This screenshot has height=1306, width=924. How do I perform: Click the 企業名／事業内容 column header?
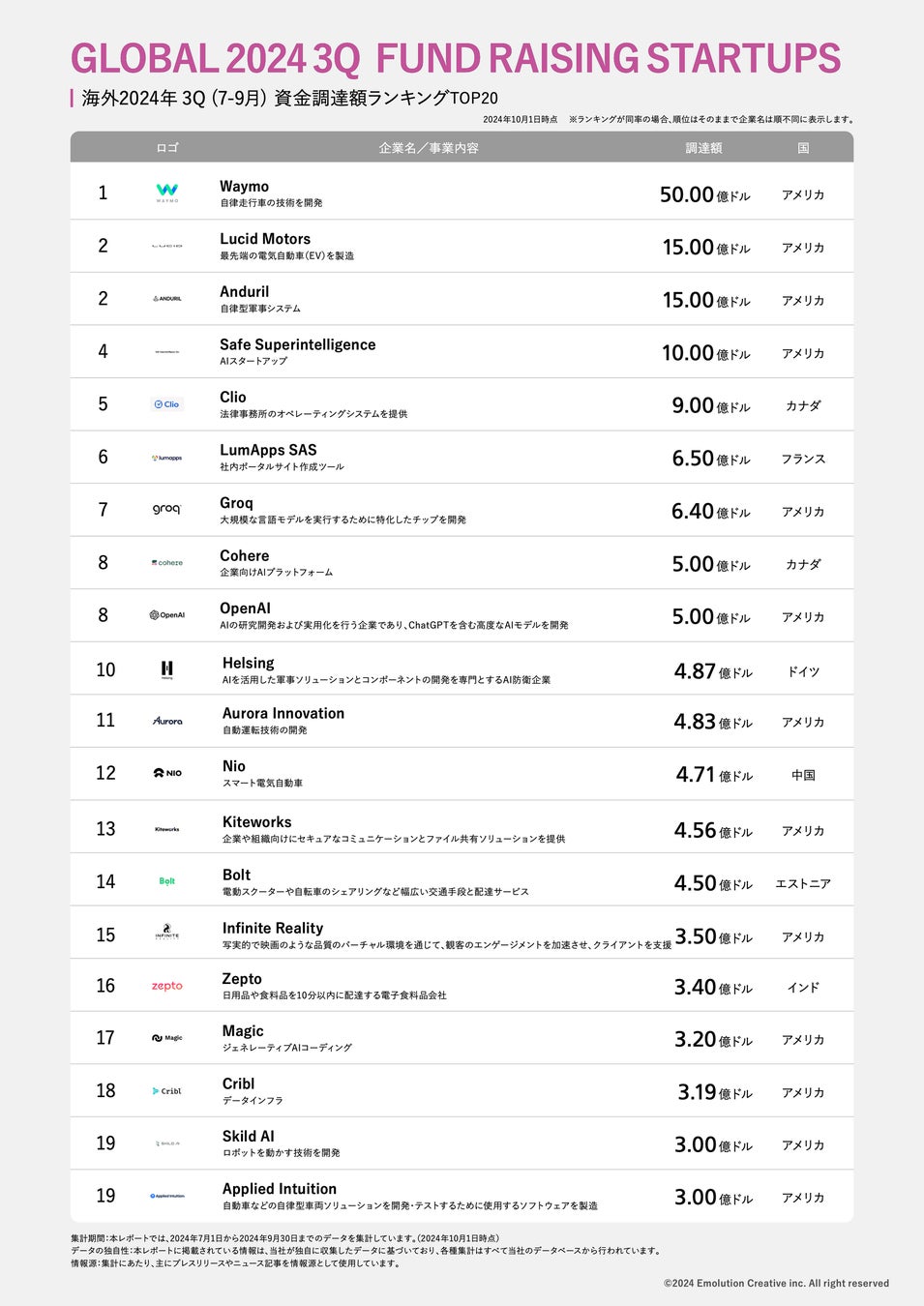tap(429, 148)
